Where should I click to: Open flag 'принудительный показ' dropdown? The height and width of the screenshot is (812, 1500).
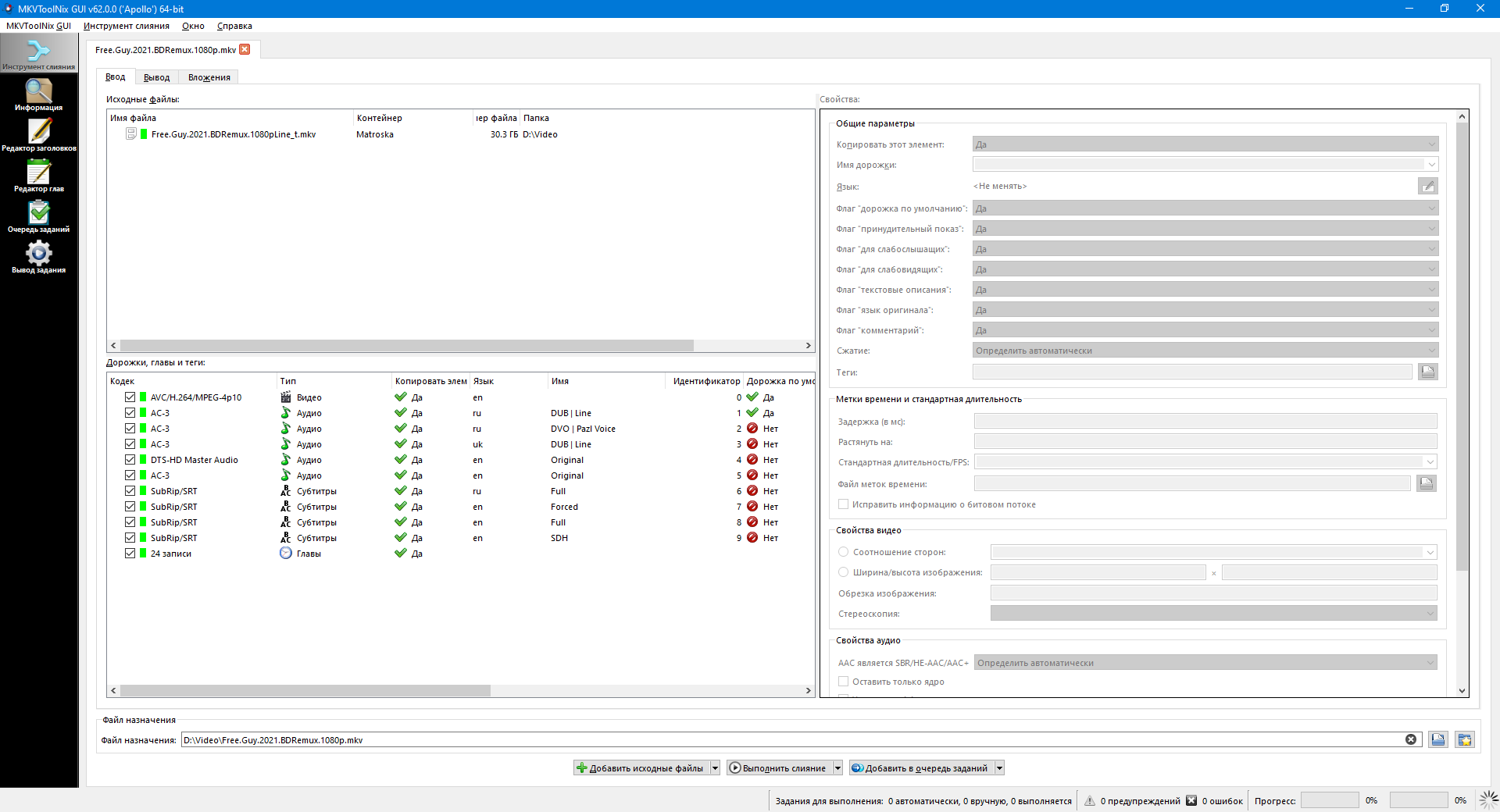(x=1205, y=229)
